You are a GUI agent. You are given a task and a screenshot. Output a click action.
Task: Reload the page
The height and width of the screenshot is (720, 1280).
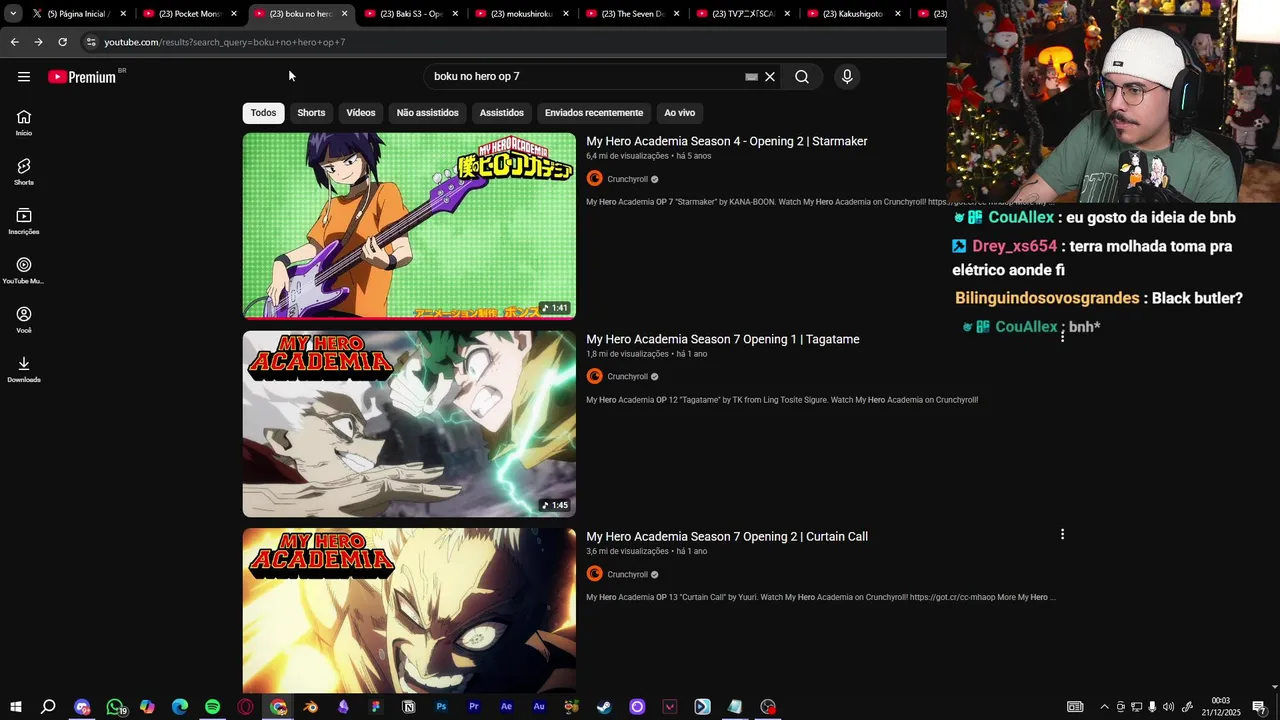[x=62, y=42]
